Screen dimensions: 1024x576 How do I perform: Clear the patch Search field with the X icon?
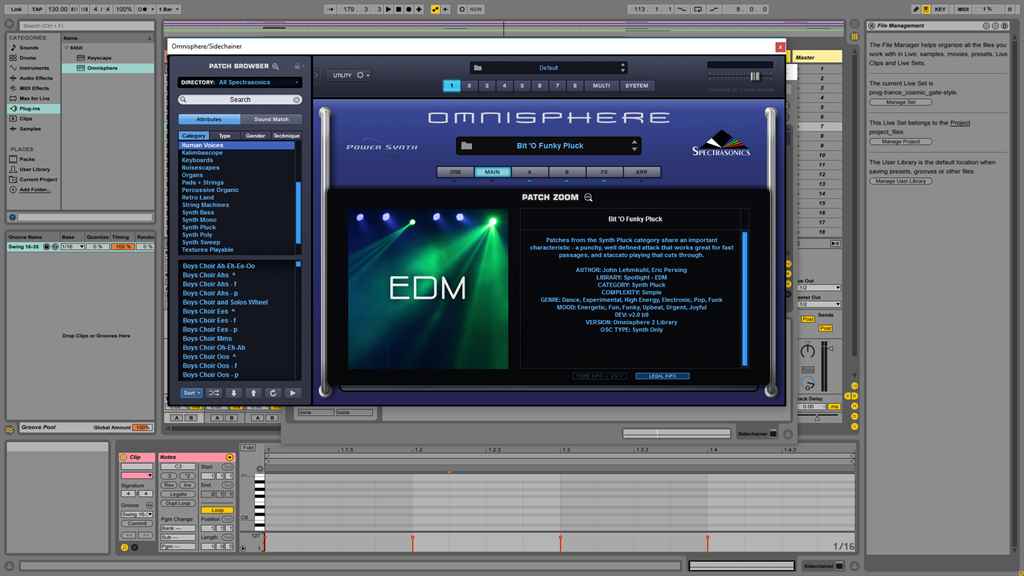click(x=296, y=100)
